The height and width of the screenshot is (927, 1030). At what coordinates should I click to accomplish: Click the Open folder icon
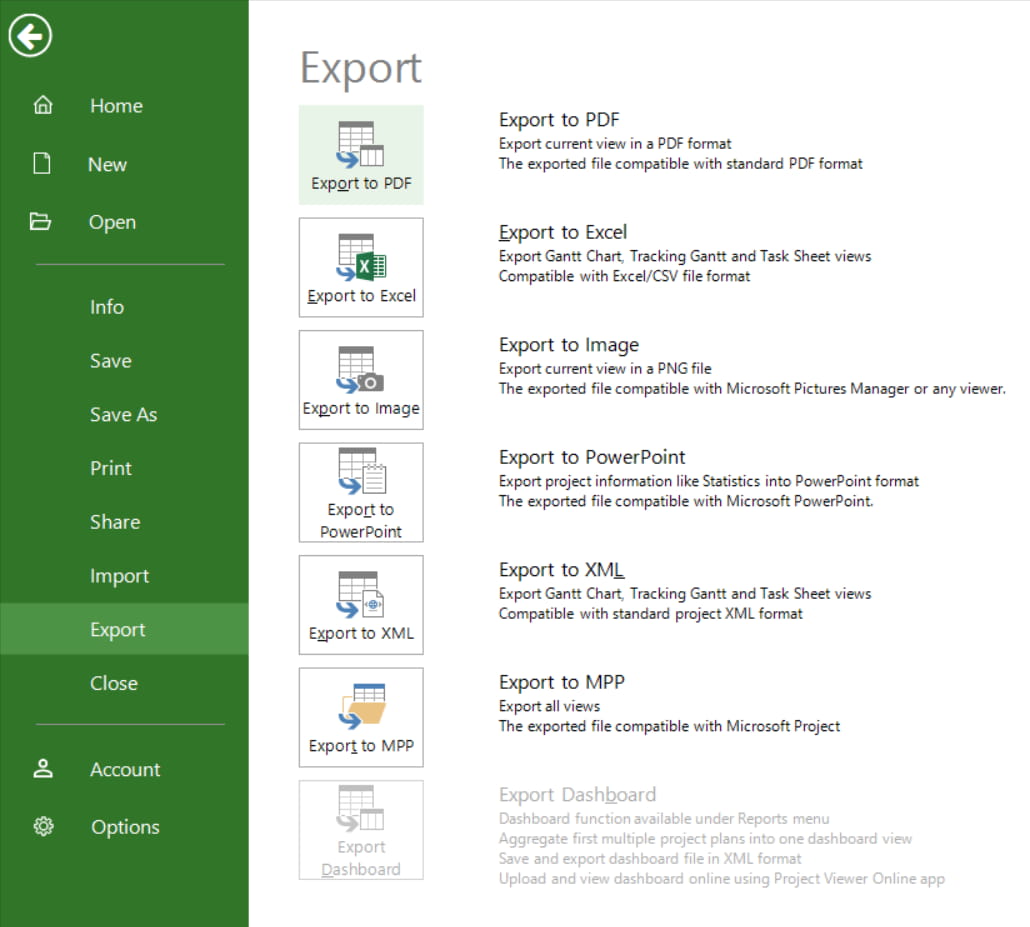point(40,221)
